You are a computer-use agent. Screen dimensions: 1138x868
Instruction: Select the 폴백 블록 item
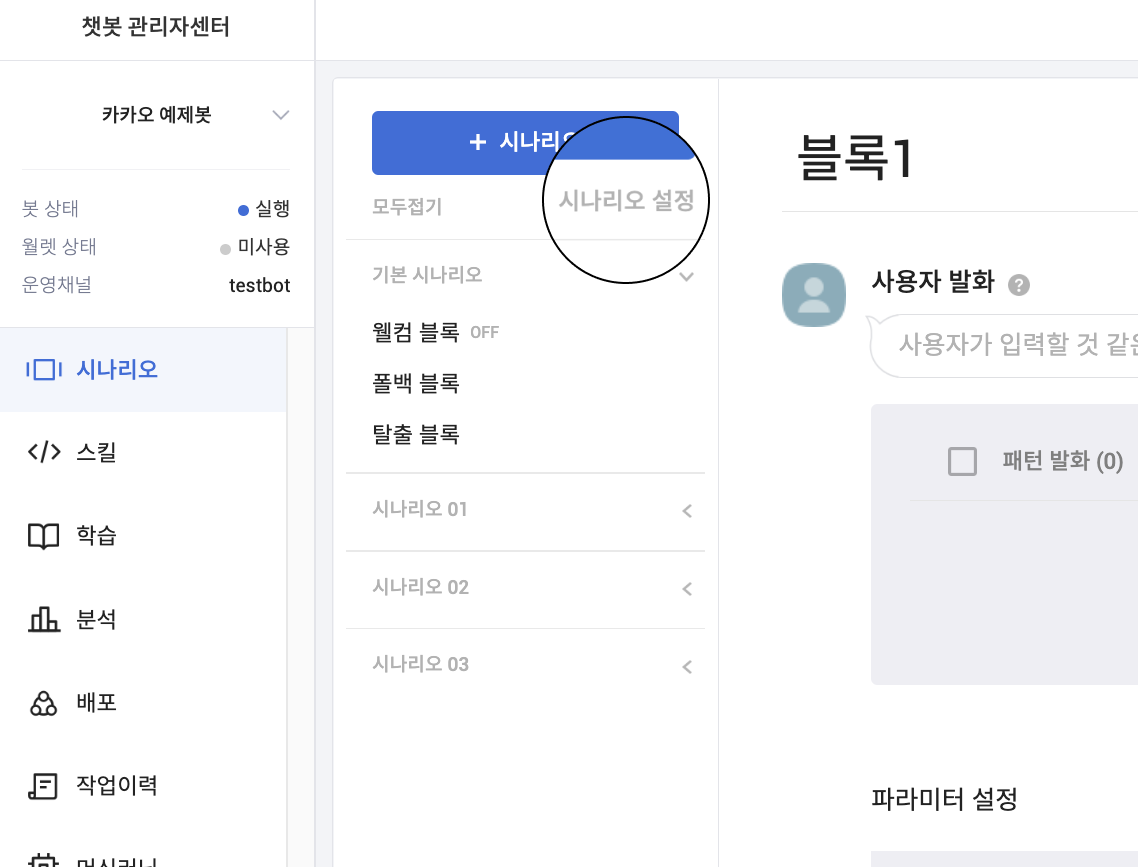pyautogui.click(x=415, y=383)
